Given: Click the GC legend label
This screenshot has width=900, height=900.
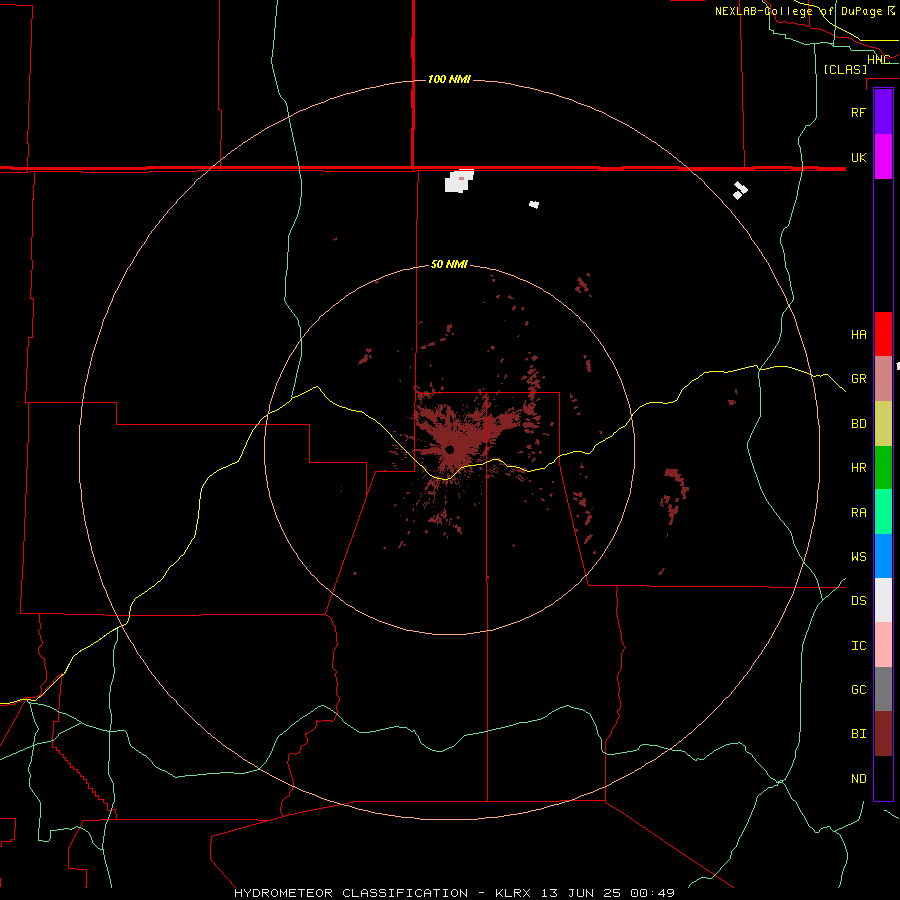Looking at the screenshot, I should point(858,690).
